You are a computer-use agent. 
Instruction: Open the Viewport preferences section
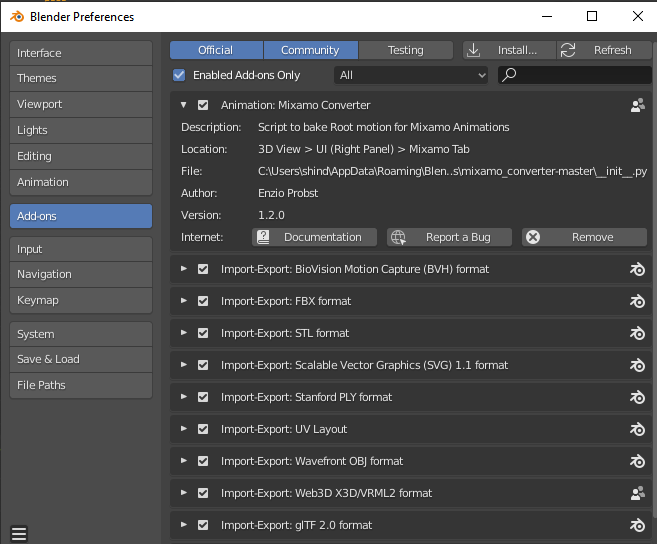81,104
